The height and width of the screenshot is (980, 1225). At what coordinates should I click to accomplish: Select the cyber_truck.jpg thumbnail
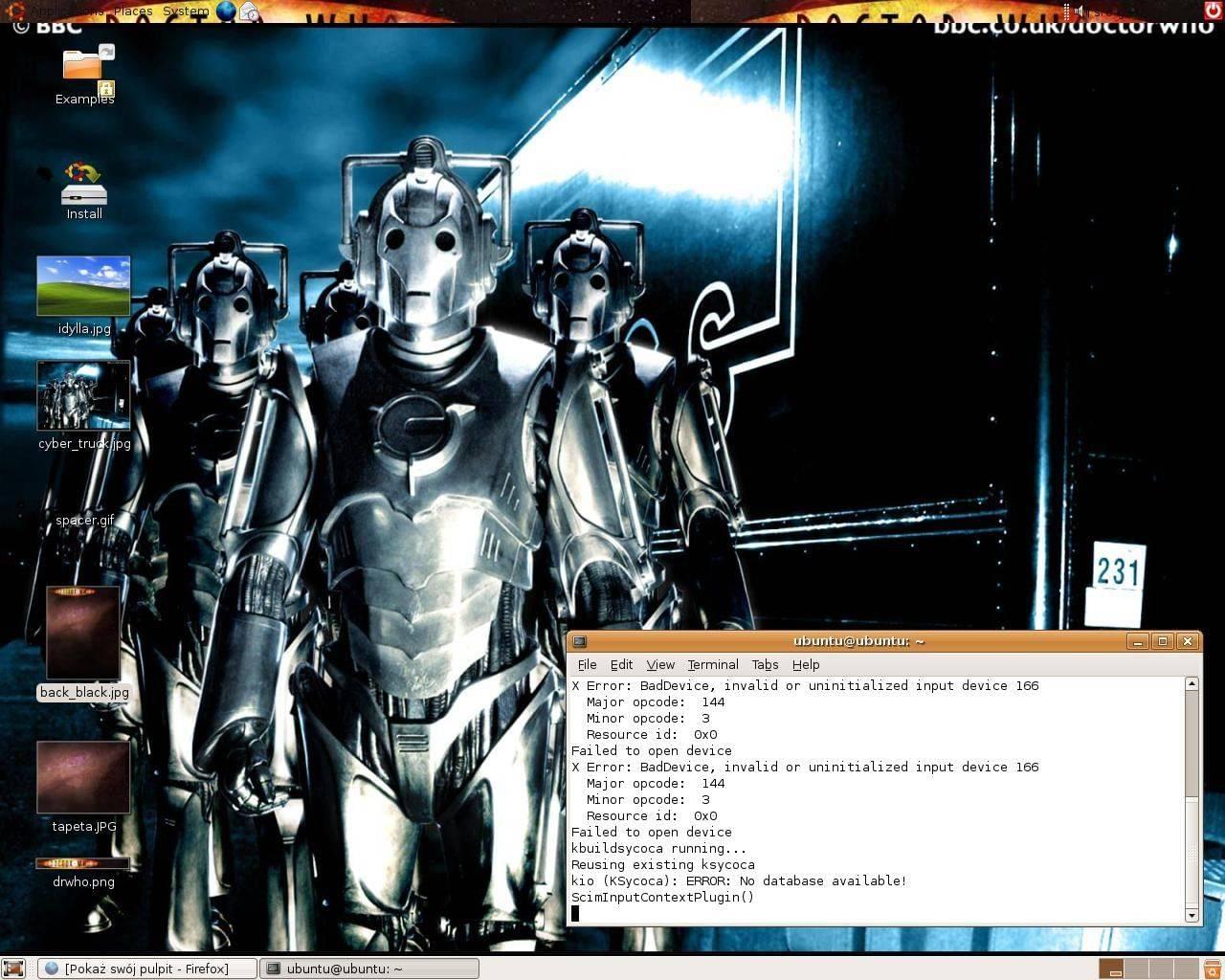click(x=83, y=395)
